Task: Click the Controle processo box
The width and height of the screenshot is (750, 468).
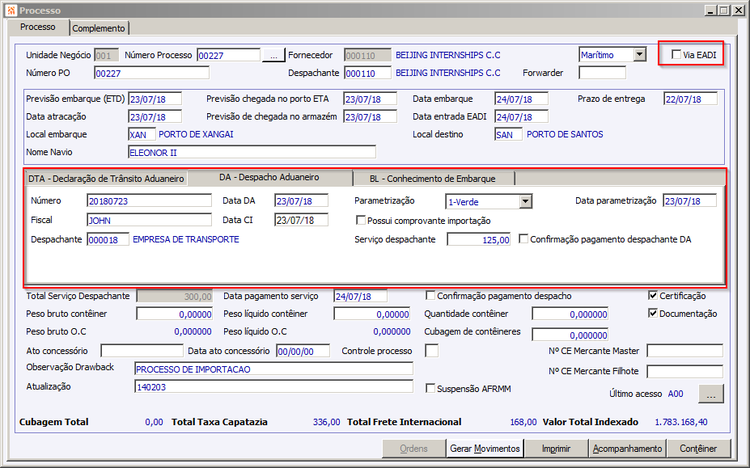Action: 431,351
